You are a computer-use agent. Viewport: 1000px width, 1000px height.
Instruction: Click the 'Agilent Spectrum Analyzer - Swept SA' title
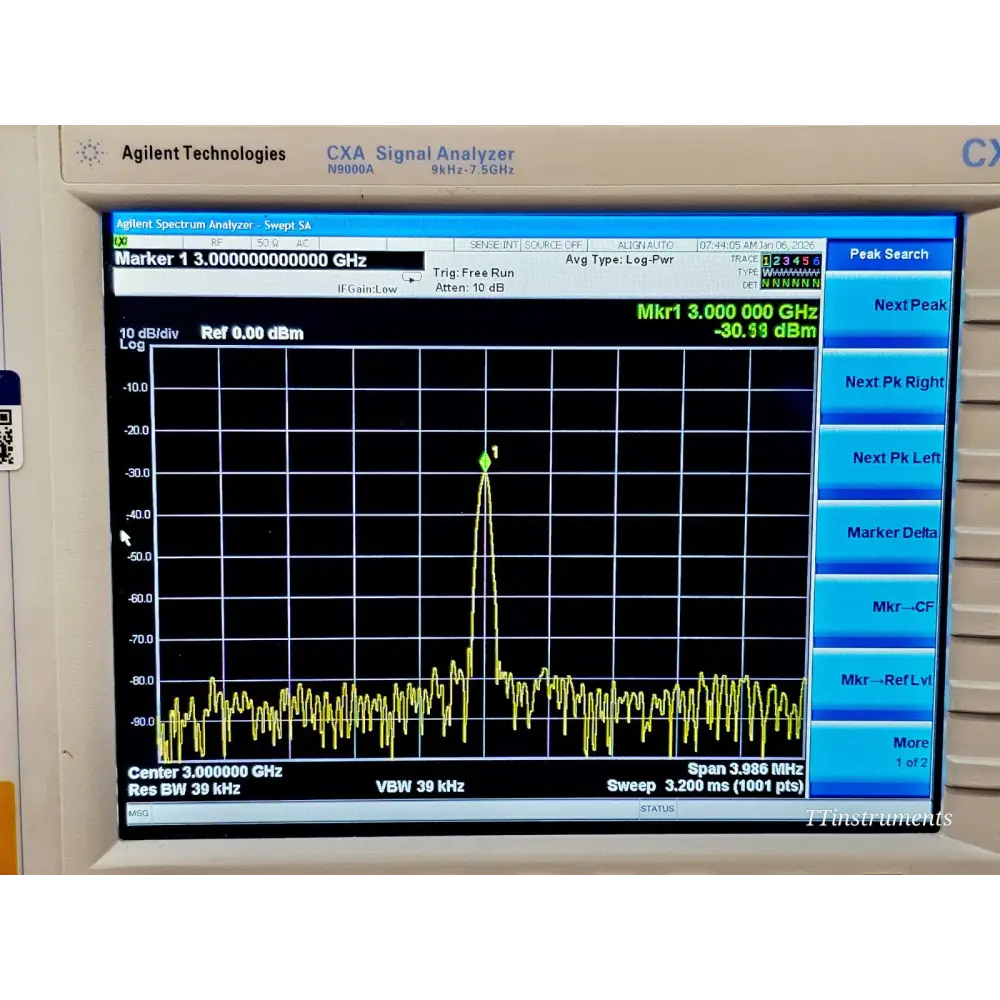click(x=213, y=224)
